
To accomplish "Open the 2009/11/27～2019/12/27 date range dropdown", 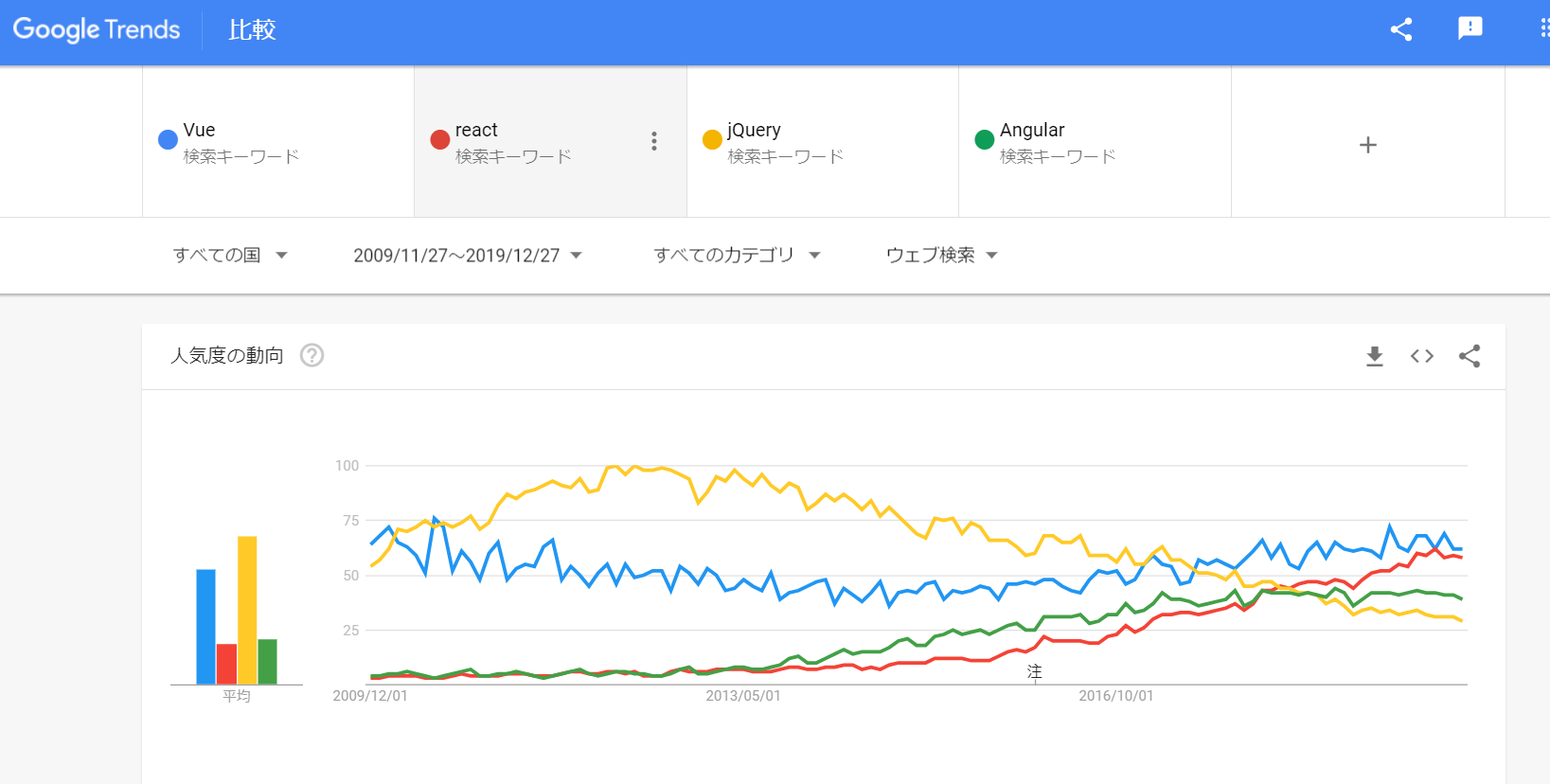I will (x=468, y=256).
